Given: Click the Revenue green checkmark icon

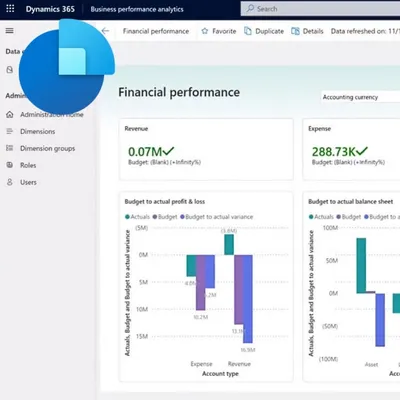Looking at the screenshot, I should point(168,151).
